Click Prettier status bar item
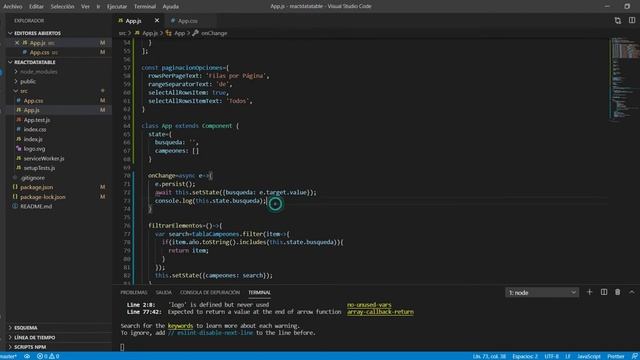Screen dimensions: 640x360 [x=616, y=356]
